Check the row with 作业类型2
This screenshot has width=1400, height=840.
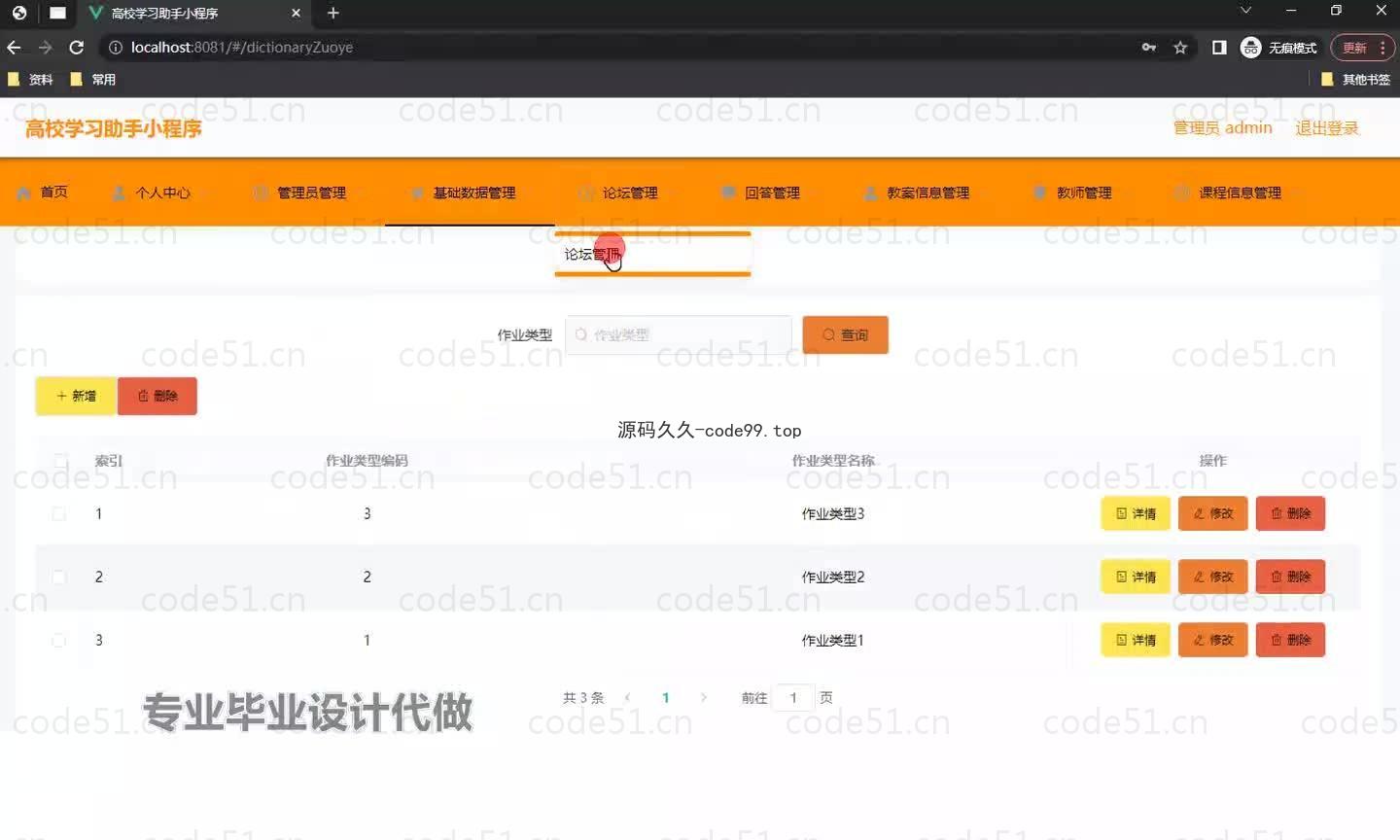[58, 577]
